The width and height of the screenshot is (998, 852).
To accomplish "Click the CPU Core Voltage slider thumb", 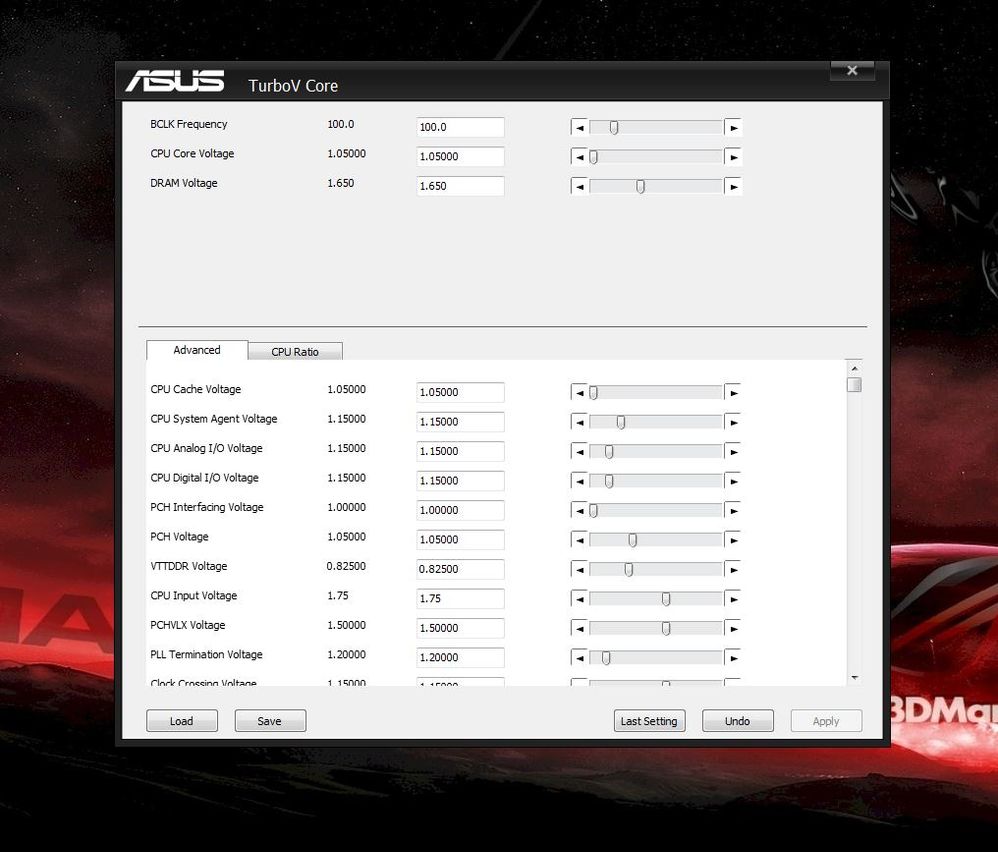I will [593, 157].
